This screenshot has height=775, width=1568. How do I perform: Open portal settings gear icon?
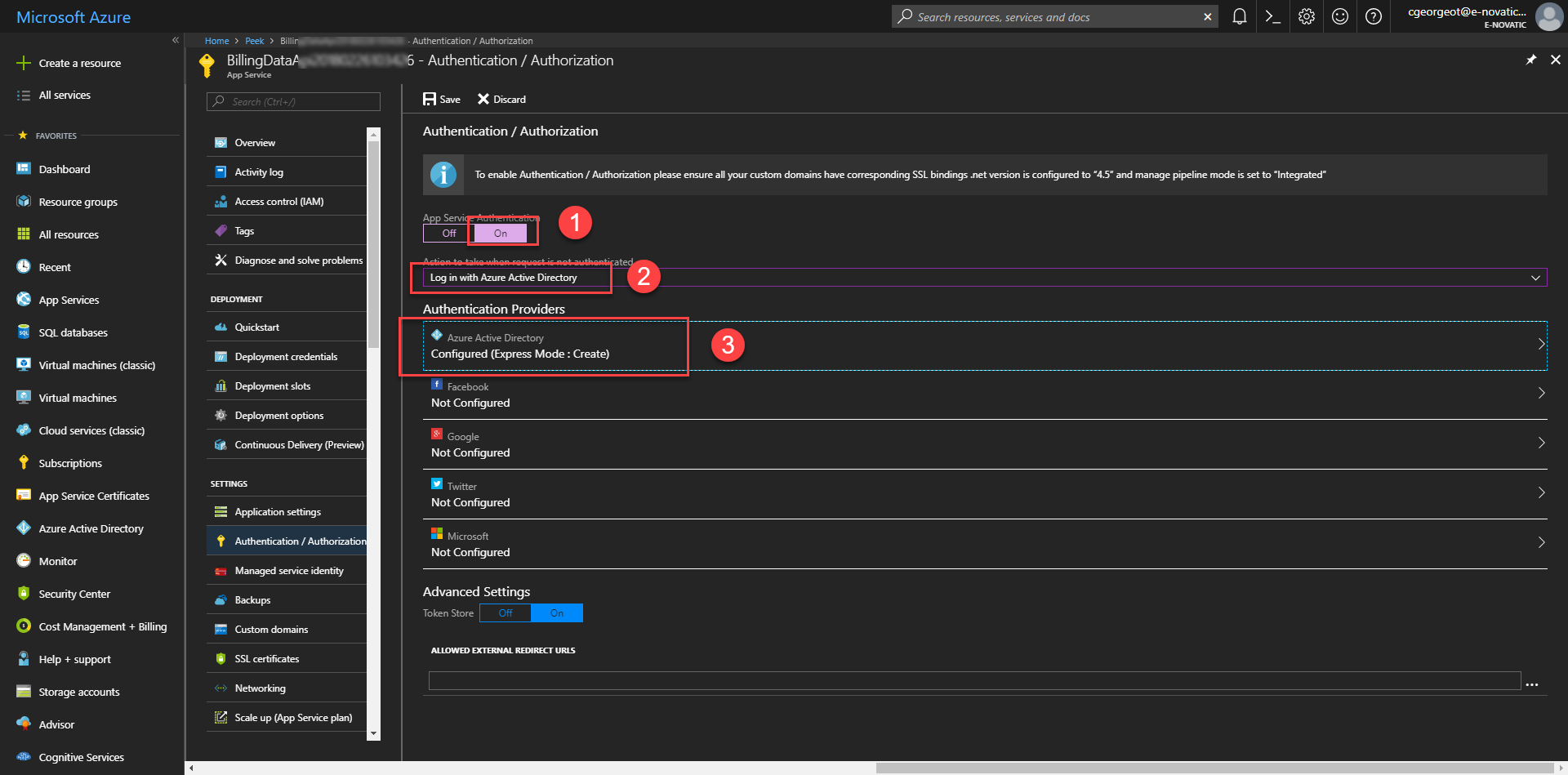(x=1307, y=16)
